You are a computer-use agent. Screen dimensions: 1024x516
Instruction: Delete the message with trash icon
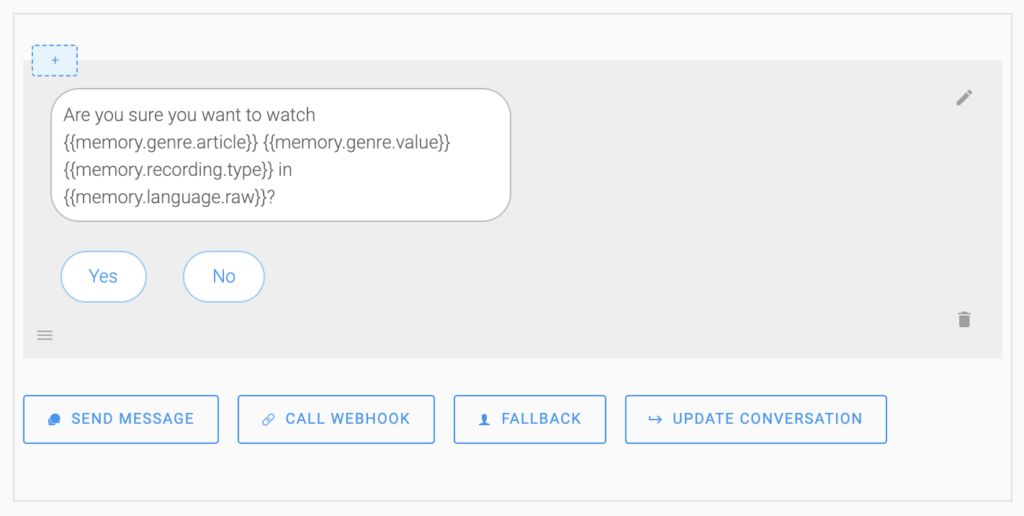(964, 320)
